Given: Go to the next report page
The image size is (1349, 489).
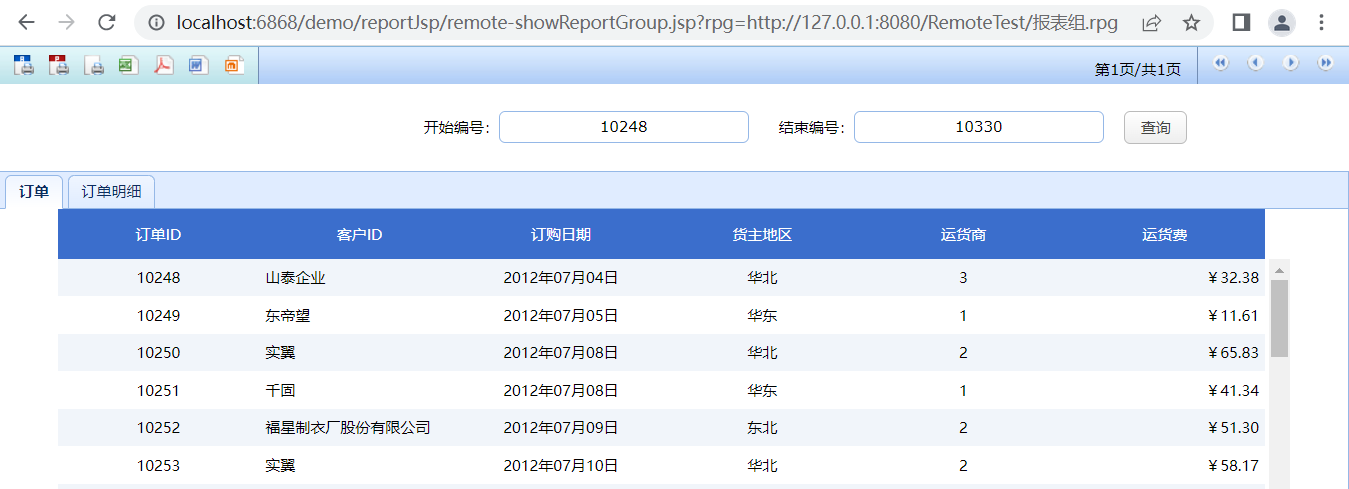Looking at the screenshot, I should click(1290, 63).
